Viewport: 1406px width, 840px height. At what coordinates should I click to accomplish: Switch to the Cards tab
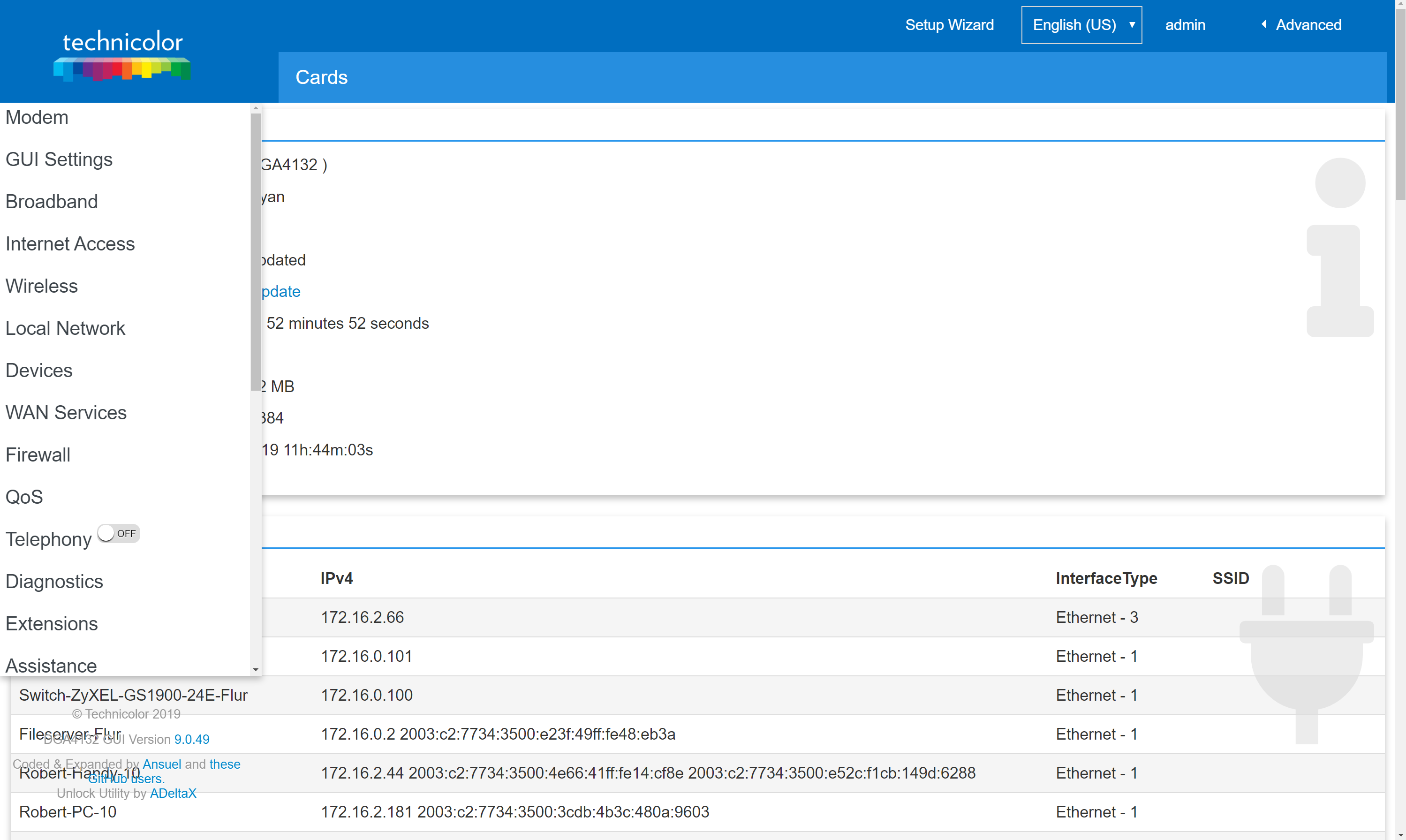(x=321, y=77)
